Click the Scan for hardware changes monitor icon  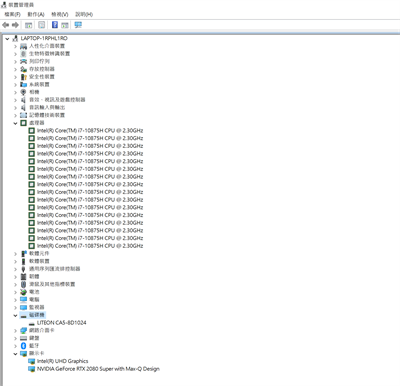point(78,25)
